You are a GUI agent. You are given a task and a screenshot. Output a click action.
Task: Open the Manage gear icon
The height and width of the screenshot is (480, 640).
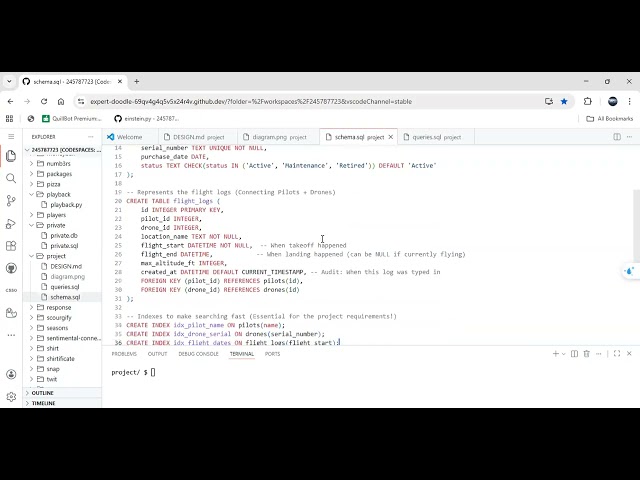11,396
